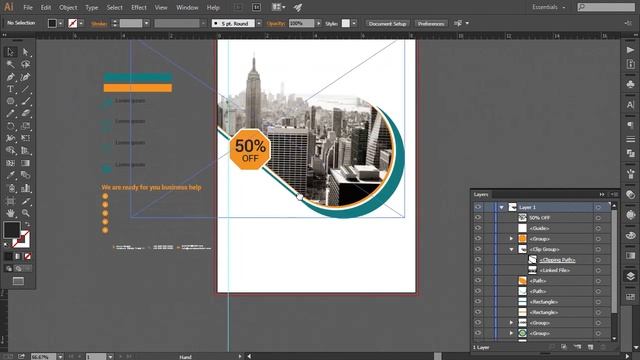
Task: Select the Ellipse shape tool
Action: point(11,101)
